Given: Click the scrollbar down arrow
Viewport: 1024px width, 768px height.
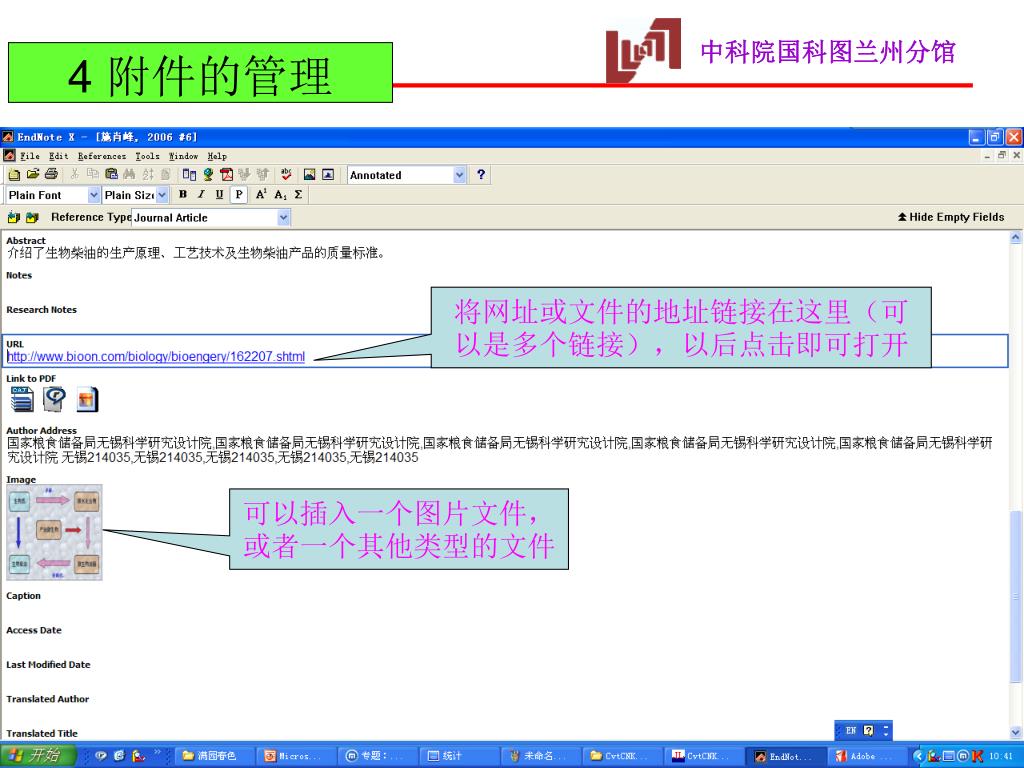Looking at the screenshot, I should coord(1016,733).
